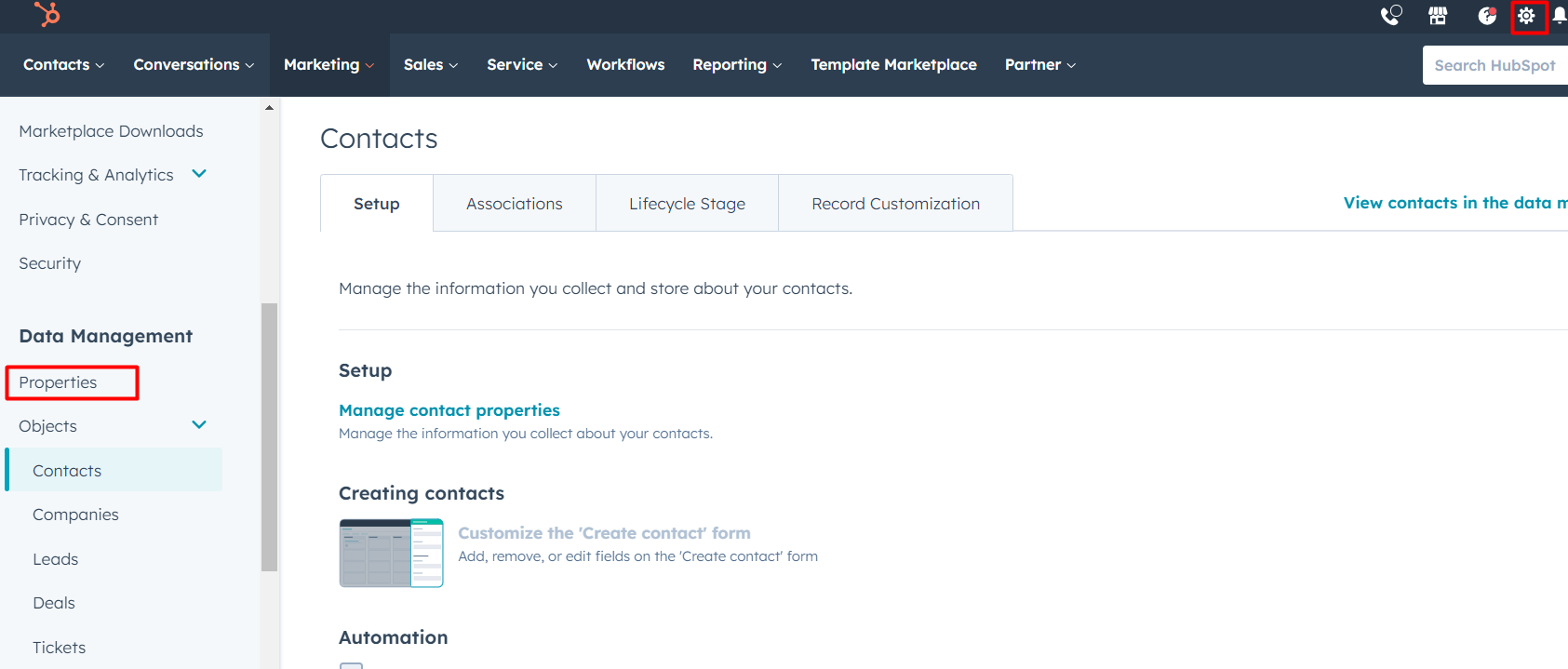Switch to the Record Customization tab
This screenshot has height=669, width=1568.
pos(895,203)
